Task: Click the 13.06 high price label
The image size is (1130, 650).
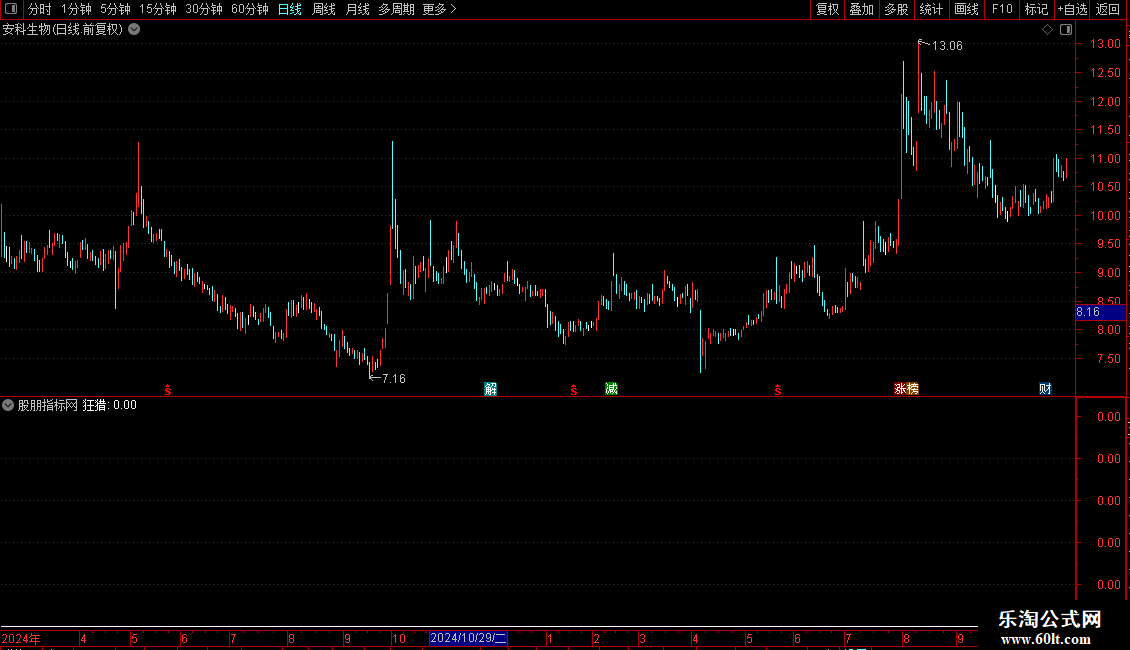Action: tap(947, 46)
